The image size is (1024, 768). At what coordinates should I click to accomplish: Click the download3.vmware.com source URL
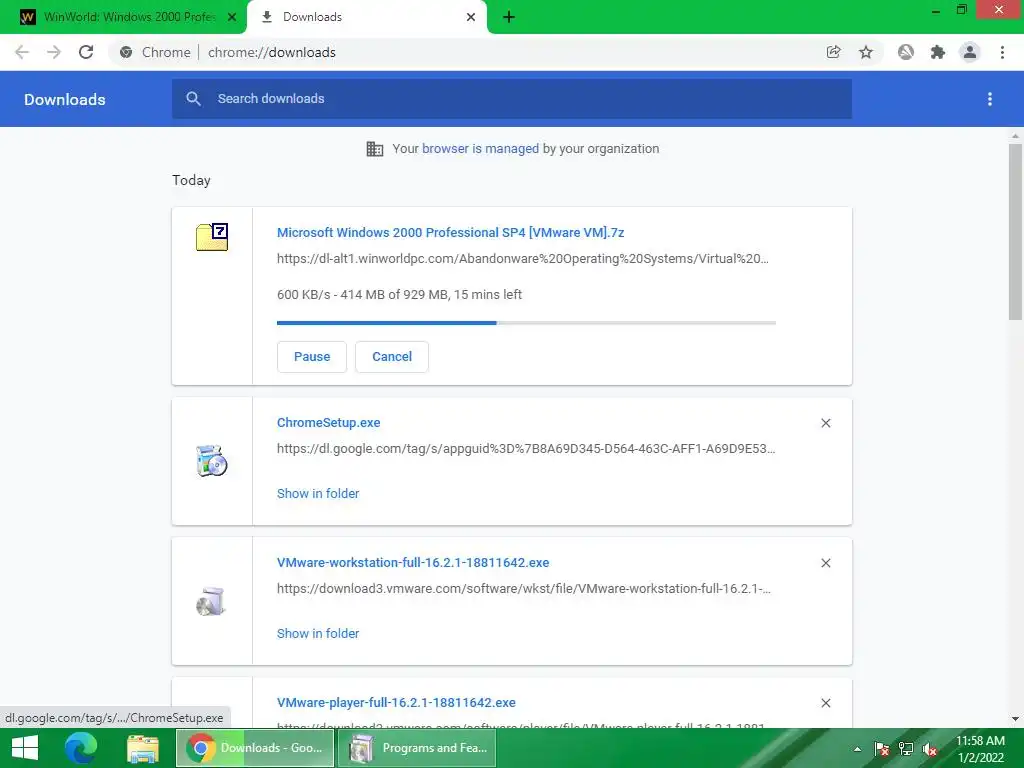pos(524,588)
